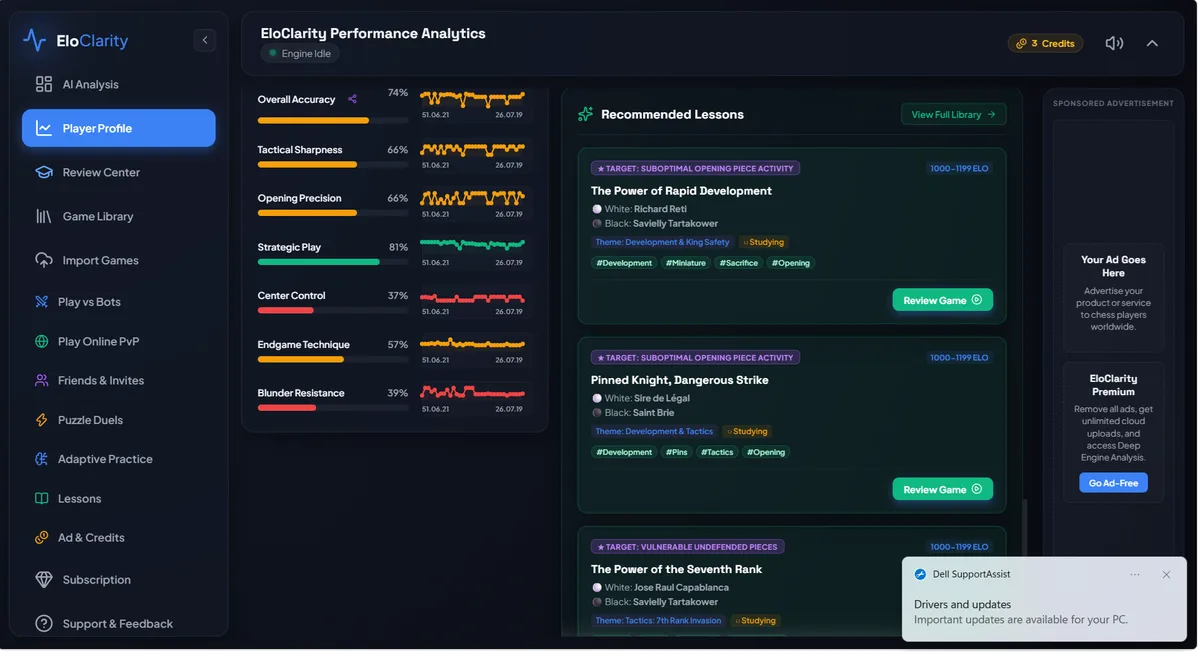Click the Endgame Technique trend sparkline
Viewport: 1200px width, 652px height.
[472, 343]
